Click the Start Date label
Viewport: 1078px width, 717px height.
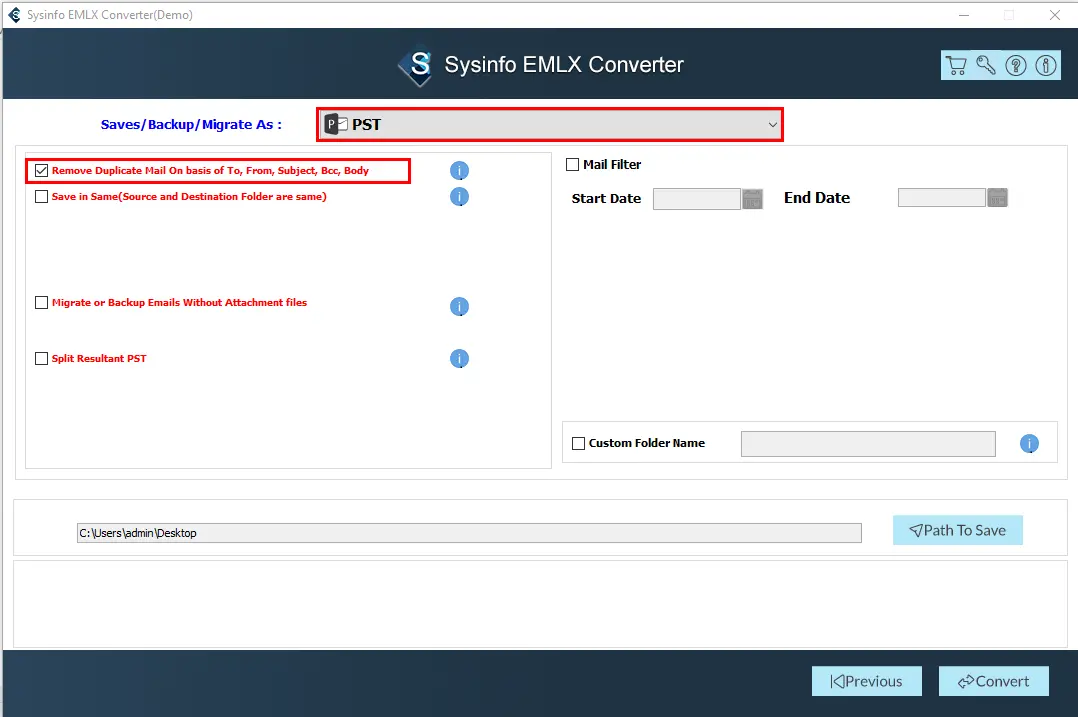606,199
